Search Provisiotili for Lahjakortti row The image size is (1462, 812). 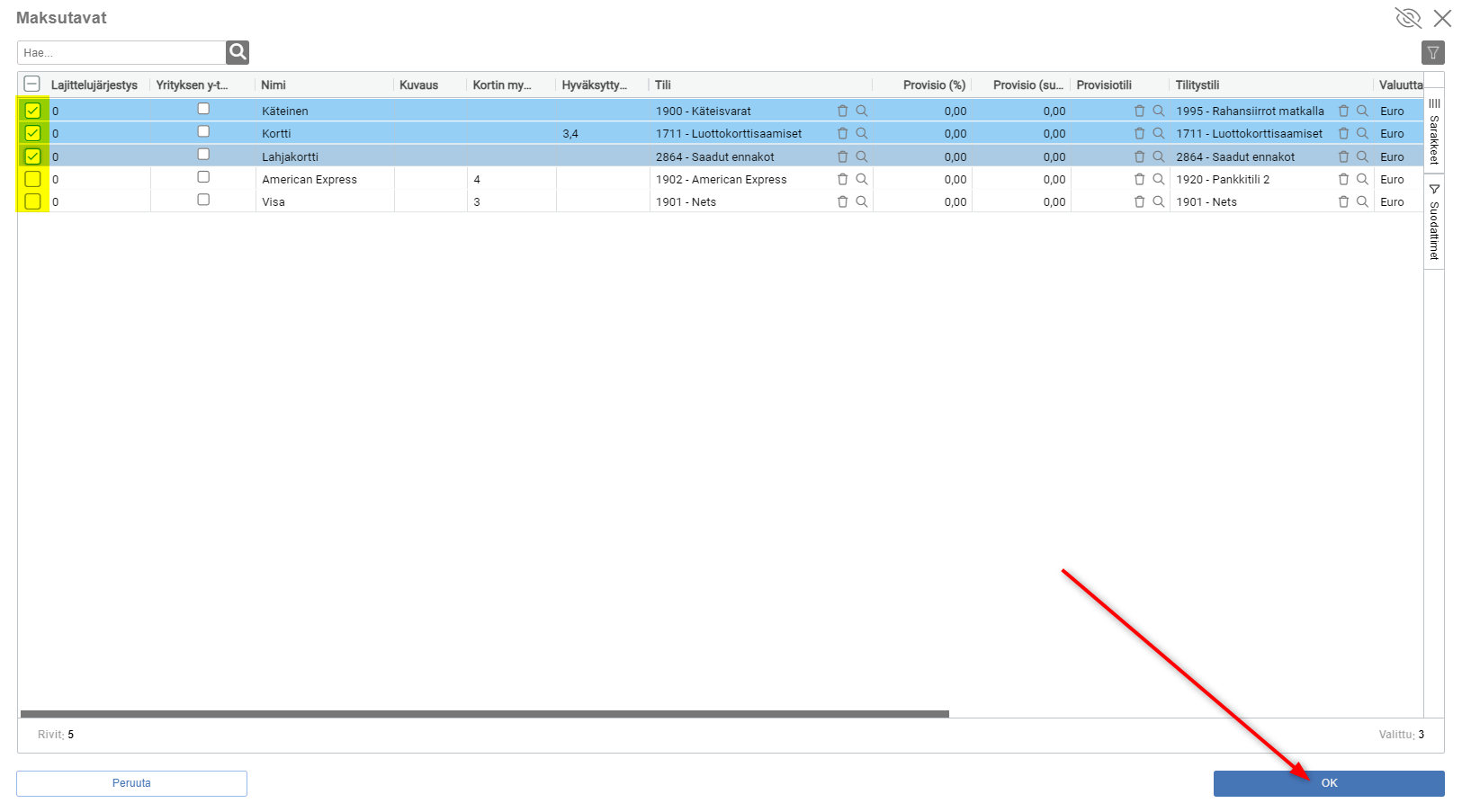(x=1159, y=156)
